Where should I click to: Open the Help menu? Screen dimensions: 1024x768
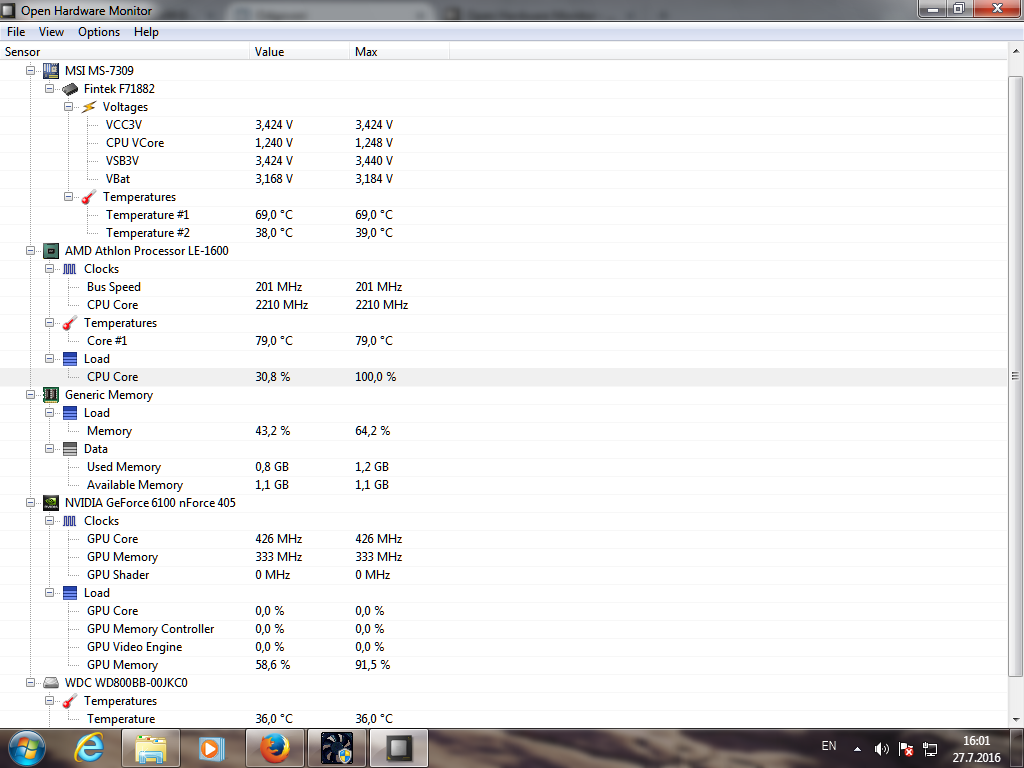146,32
